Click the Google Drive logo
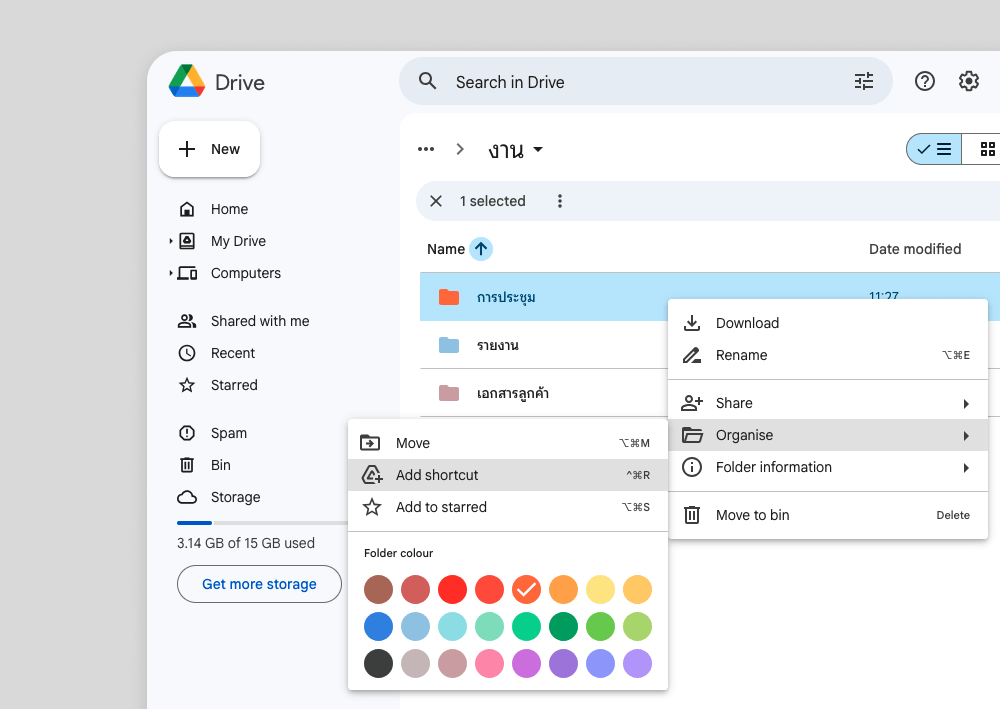1000x709 pixels. (x=187, y=82)
